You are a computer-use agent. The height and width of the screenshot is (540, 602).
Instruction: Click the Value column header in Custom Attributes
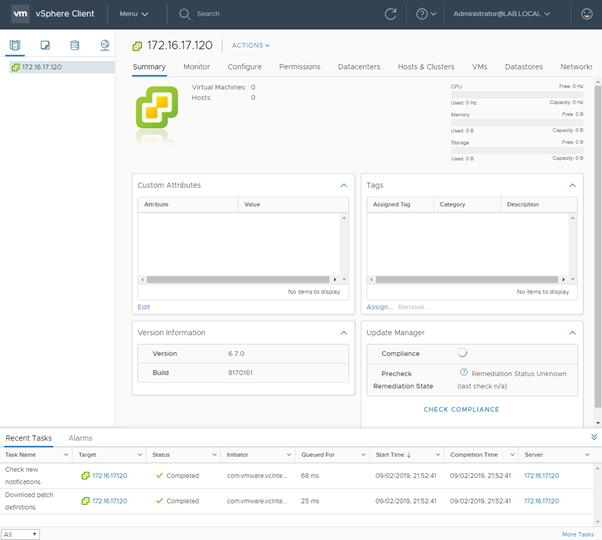coord(293,205)
